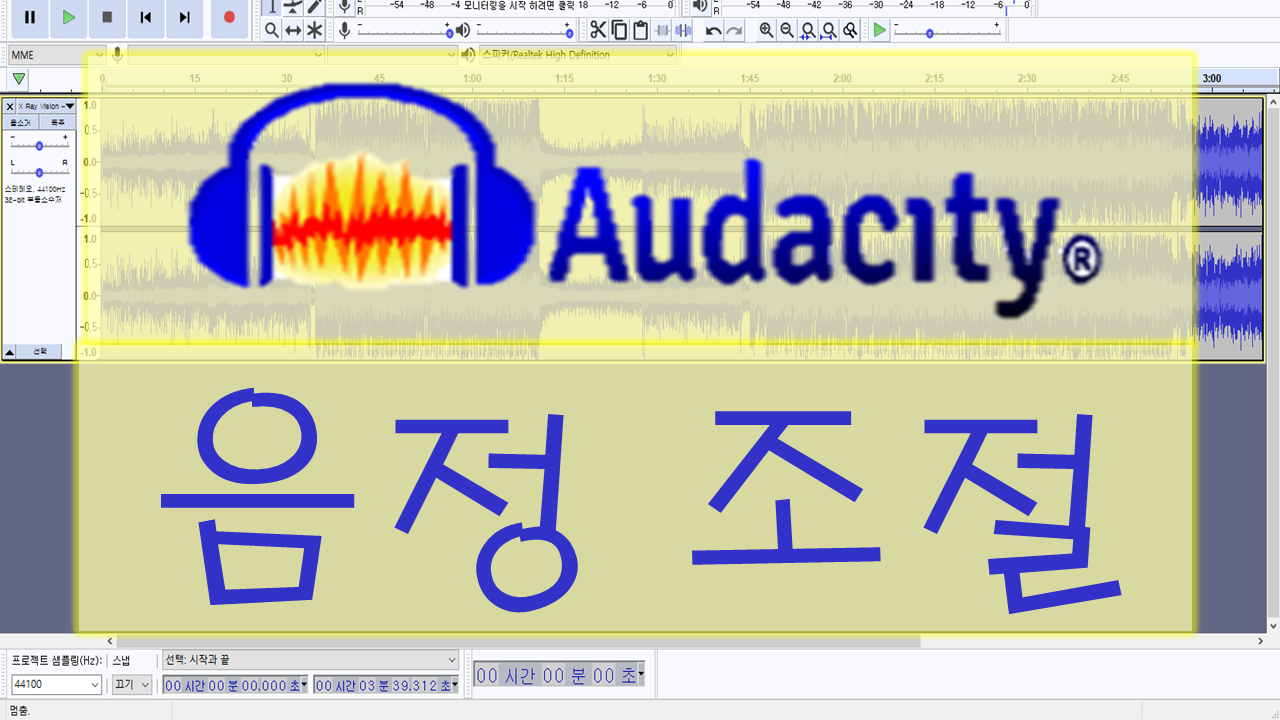1280x720 pixels.
Task: Open the Snap-to dropdown
Action: (x=132, y=685)
